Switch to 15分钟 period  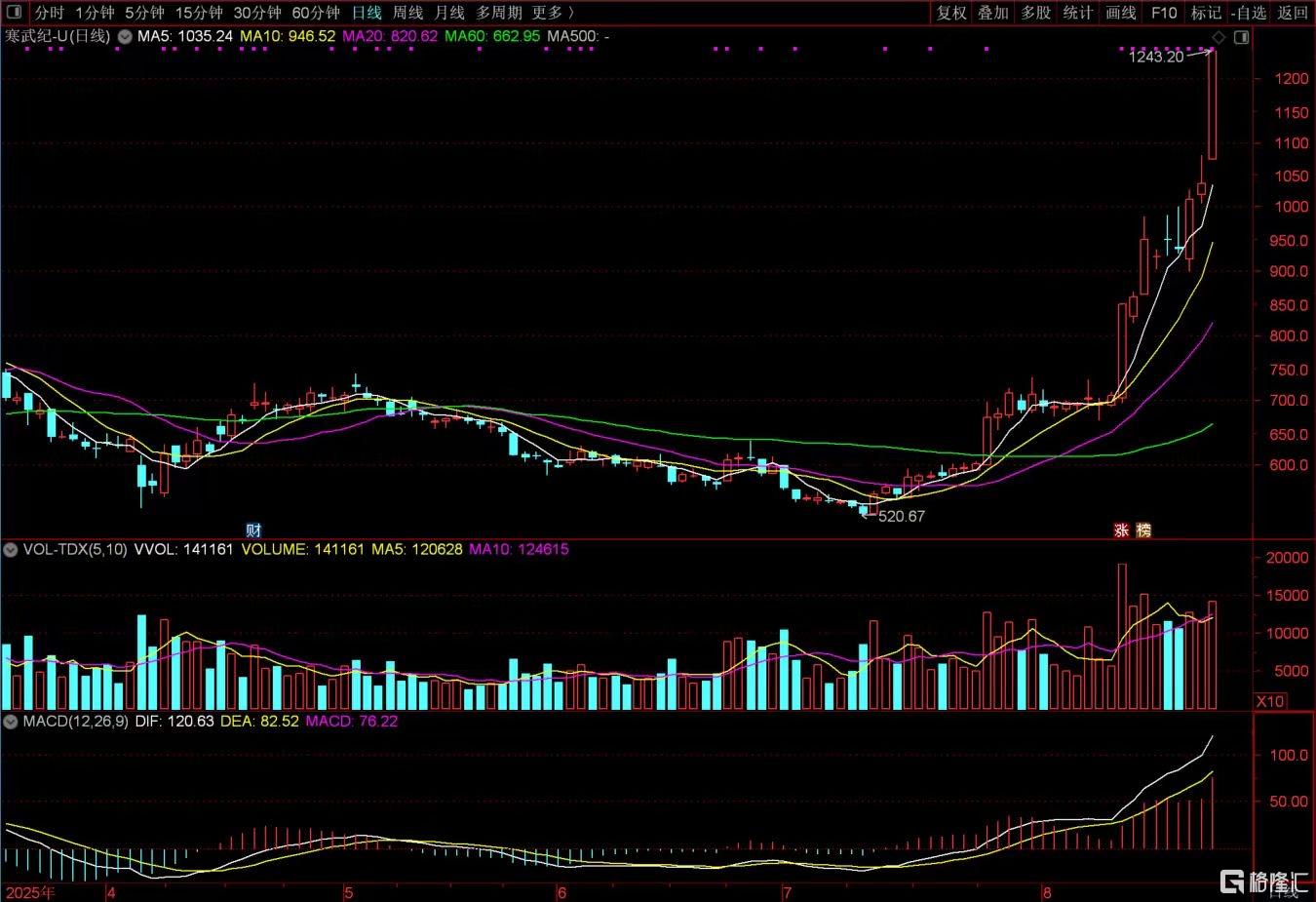coord(199,13)
